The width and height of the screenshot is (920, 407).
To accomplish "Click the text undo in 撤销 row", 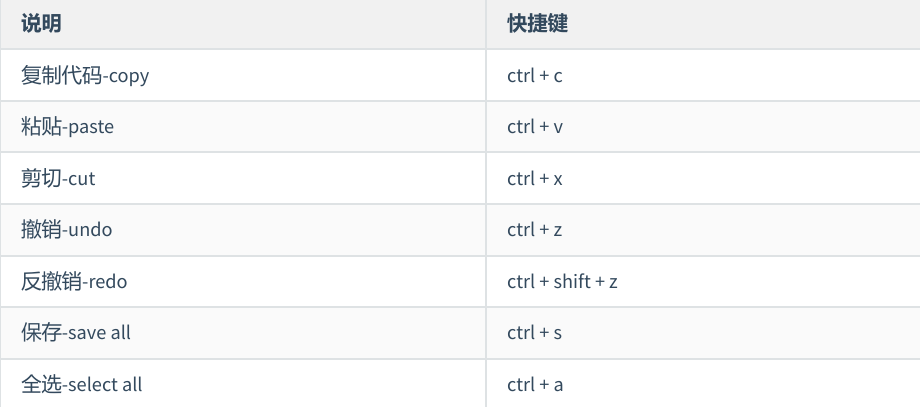I will pyautogui.click(x=90, y=230).
